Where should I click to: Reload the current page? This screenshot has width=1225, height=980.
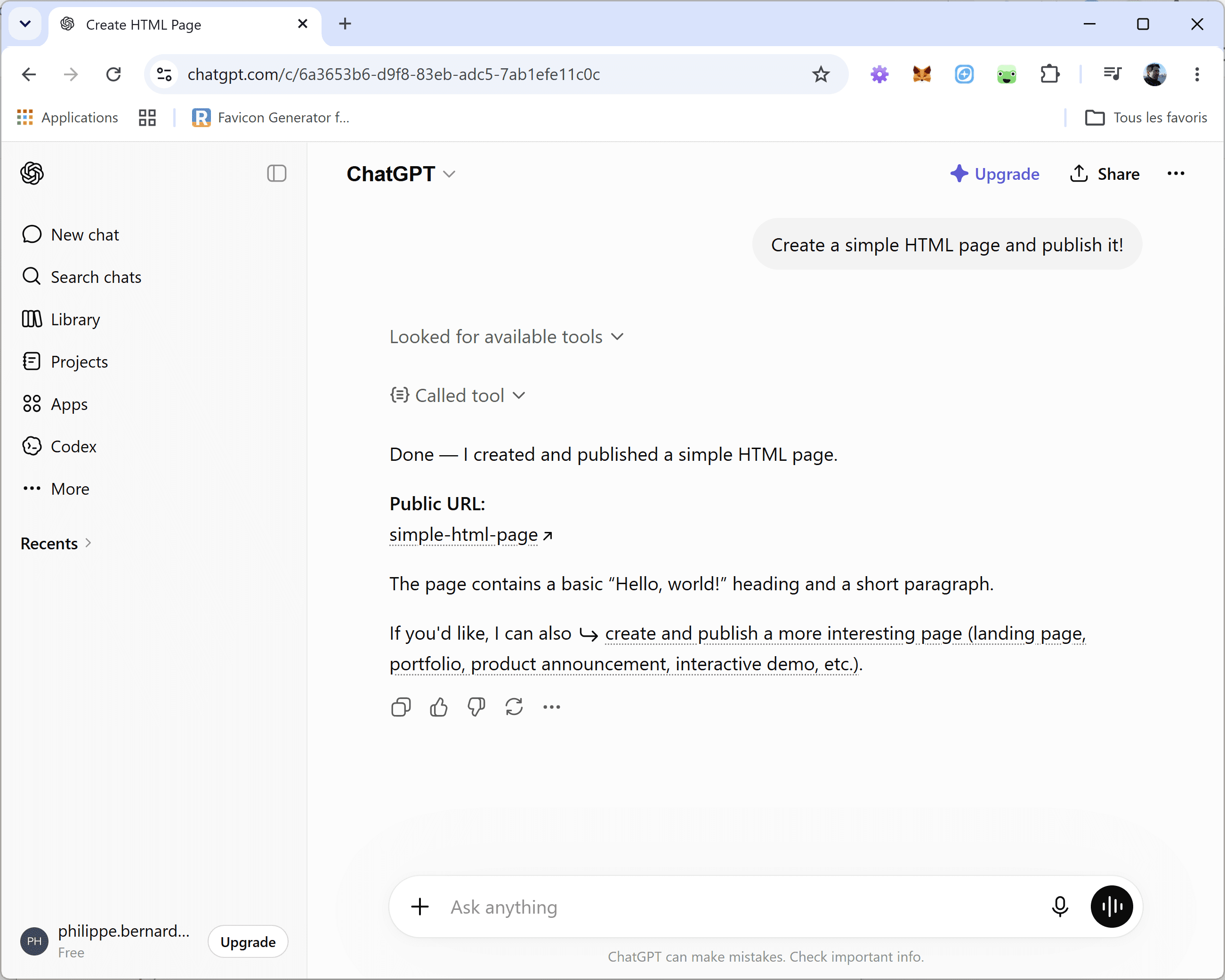(113, 74)
